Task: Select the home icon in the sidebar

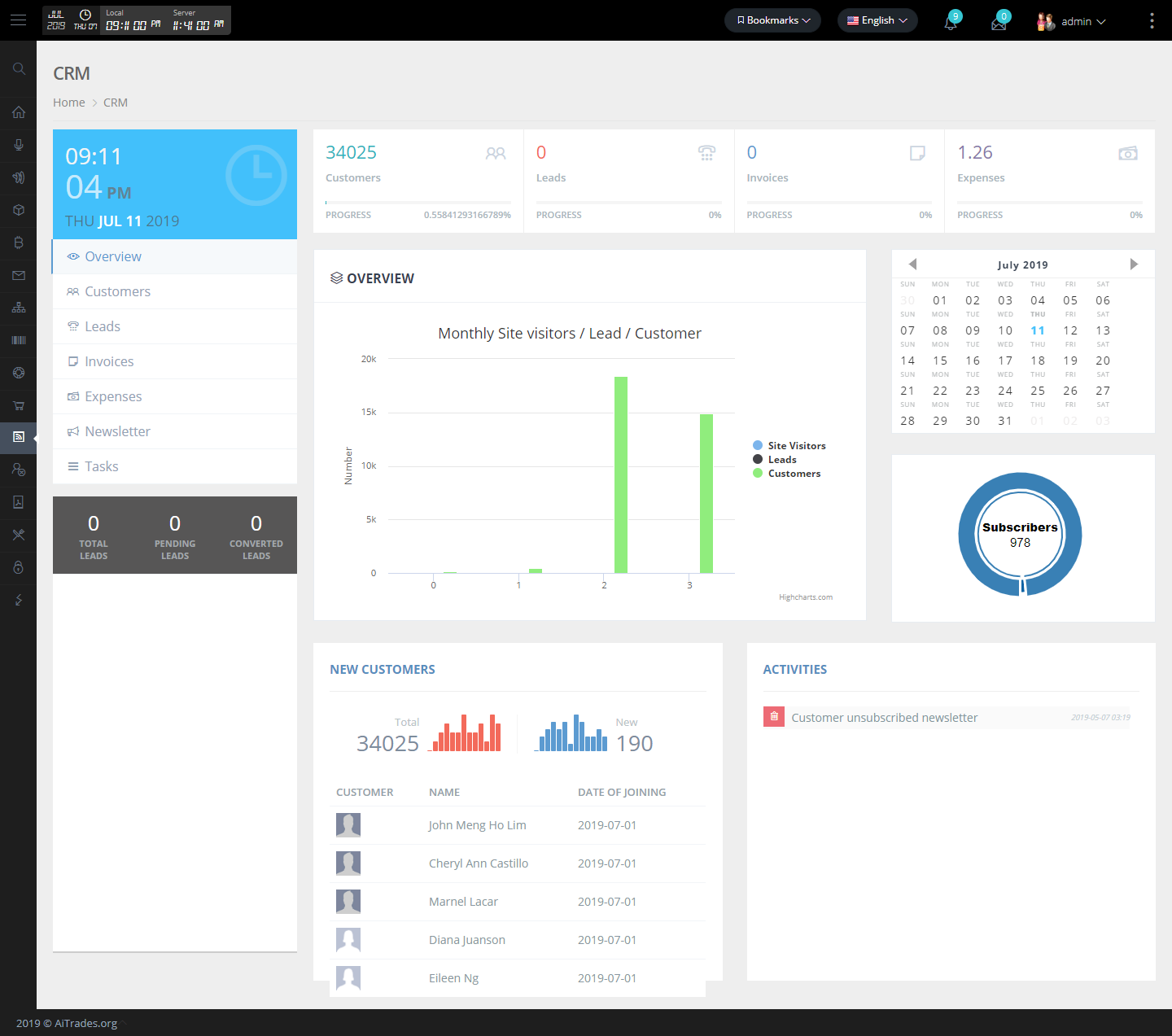Action: coord(18,112)
